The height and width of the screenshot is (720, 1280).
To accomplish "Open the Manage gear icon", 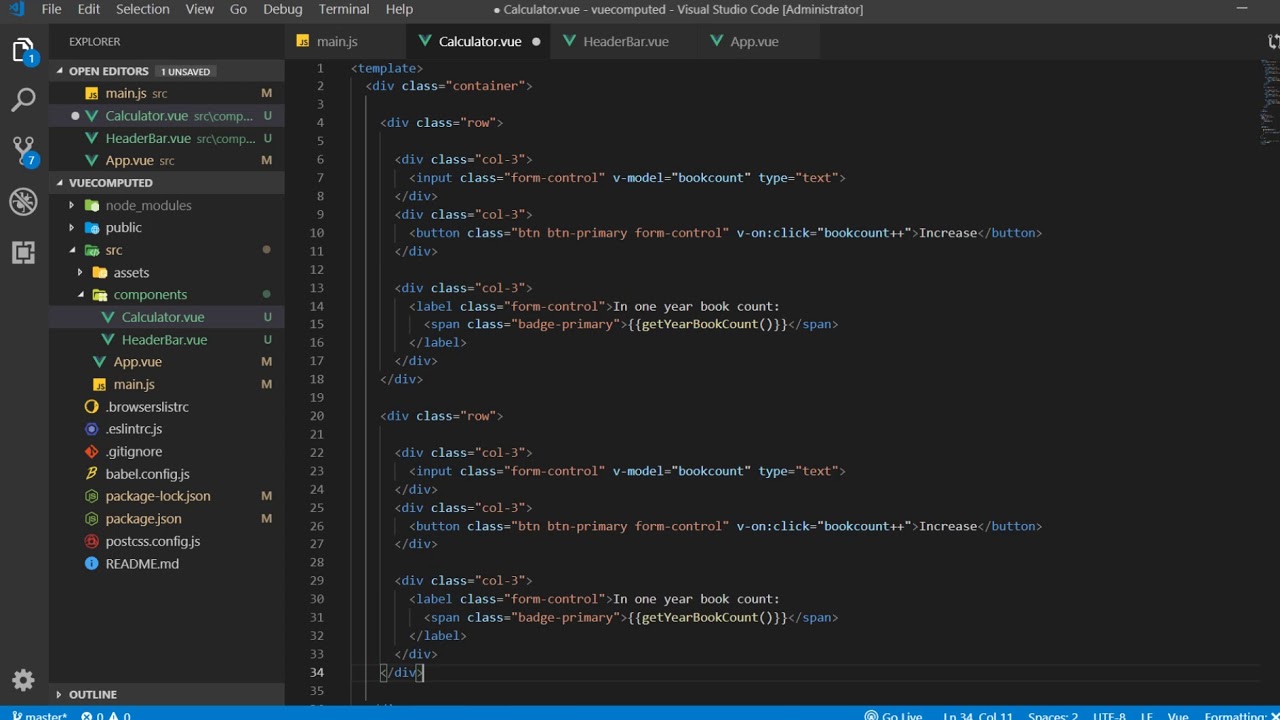I will [23, 680].
